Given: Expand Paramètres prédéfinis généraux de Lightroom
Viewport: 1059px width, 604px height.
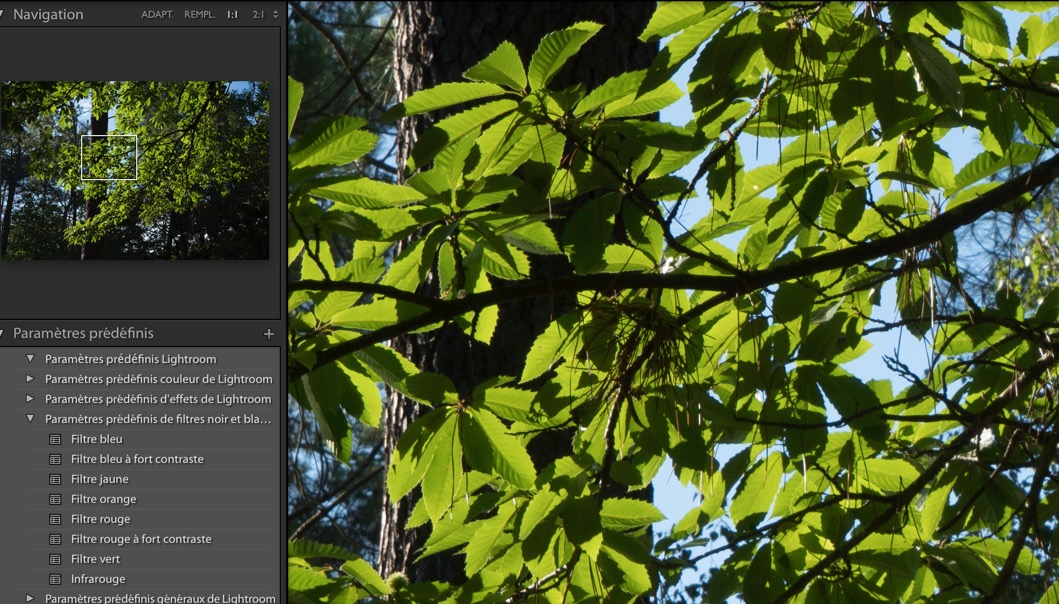Looking at the screenshot, I should pos(30,598).
